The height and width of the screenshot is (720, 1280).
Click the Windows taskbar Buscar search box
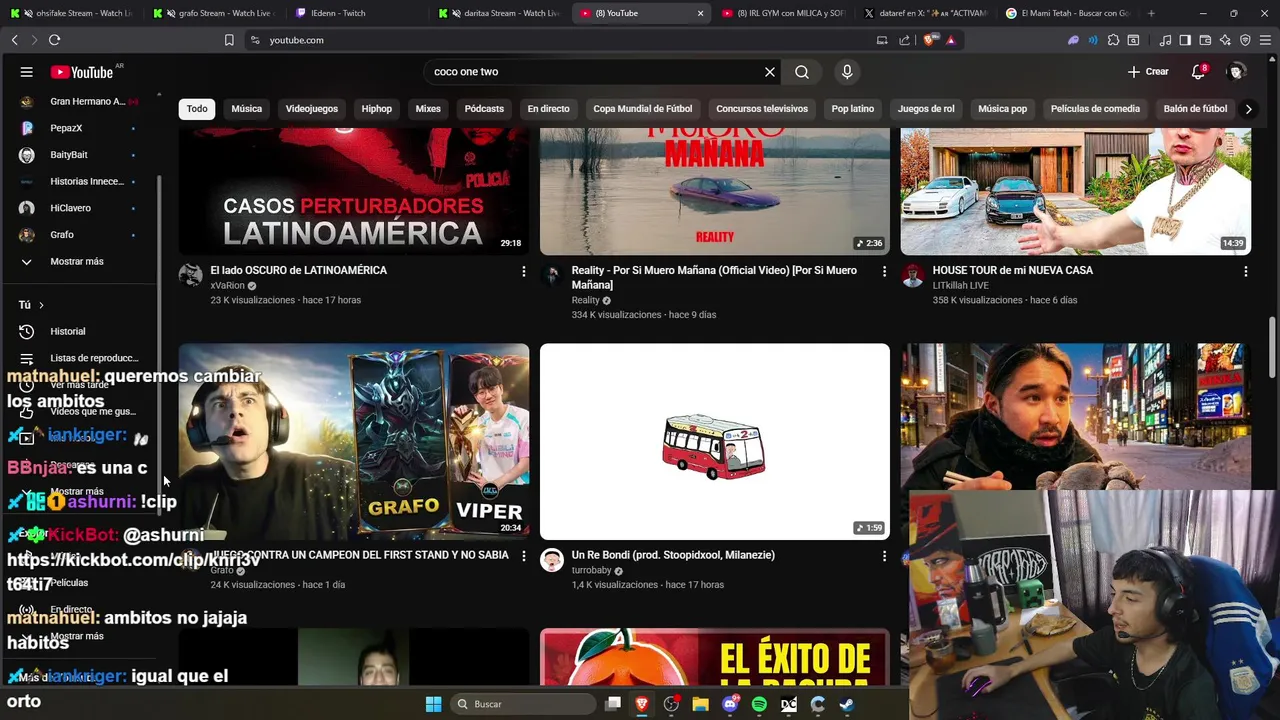(x=523, y=704)
